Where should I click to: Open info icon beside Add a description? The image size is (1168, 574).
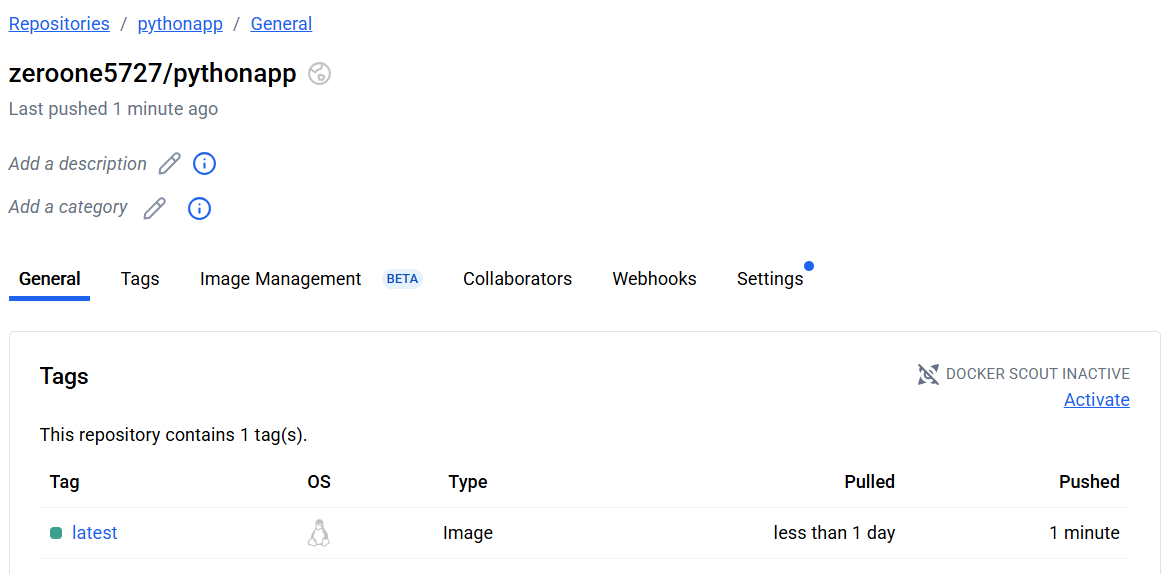(x=204, y=164)
